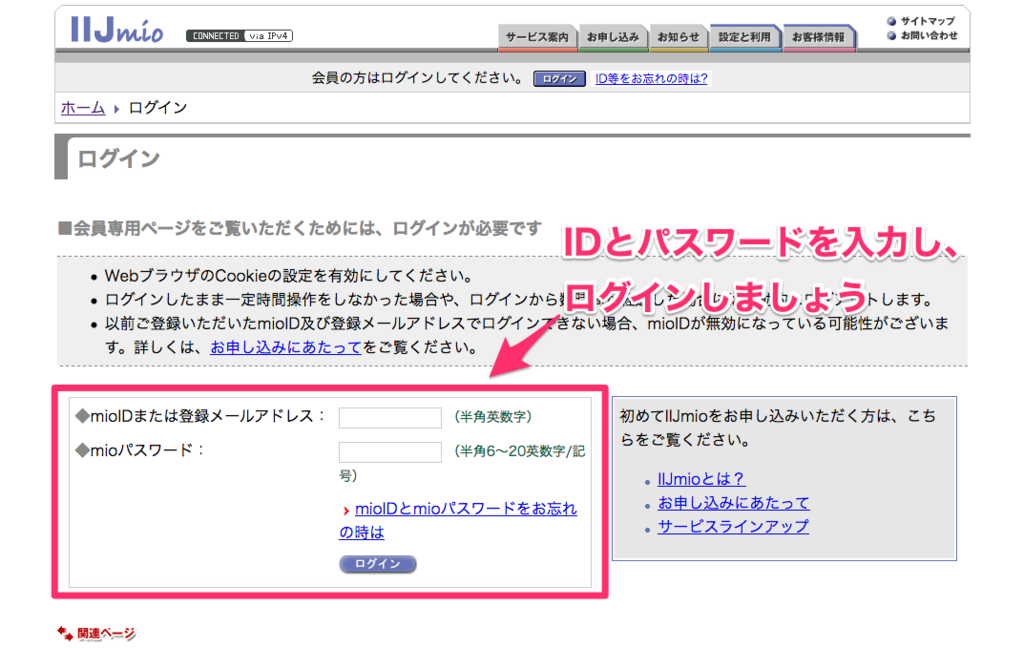Image resolution: width=1024 pixels, height=648 pixels.
Task: Open mioIDとmioパスワードをお忘れの時は link
Action: (x=458, y=521)
